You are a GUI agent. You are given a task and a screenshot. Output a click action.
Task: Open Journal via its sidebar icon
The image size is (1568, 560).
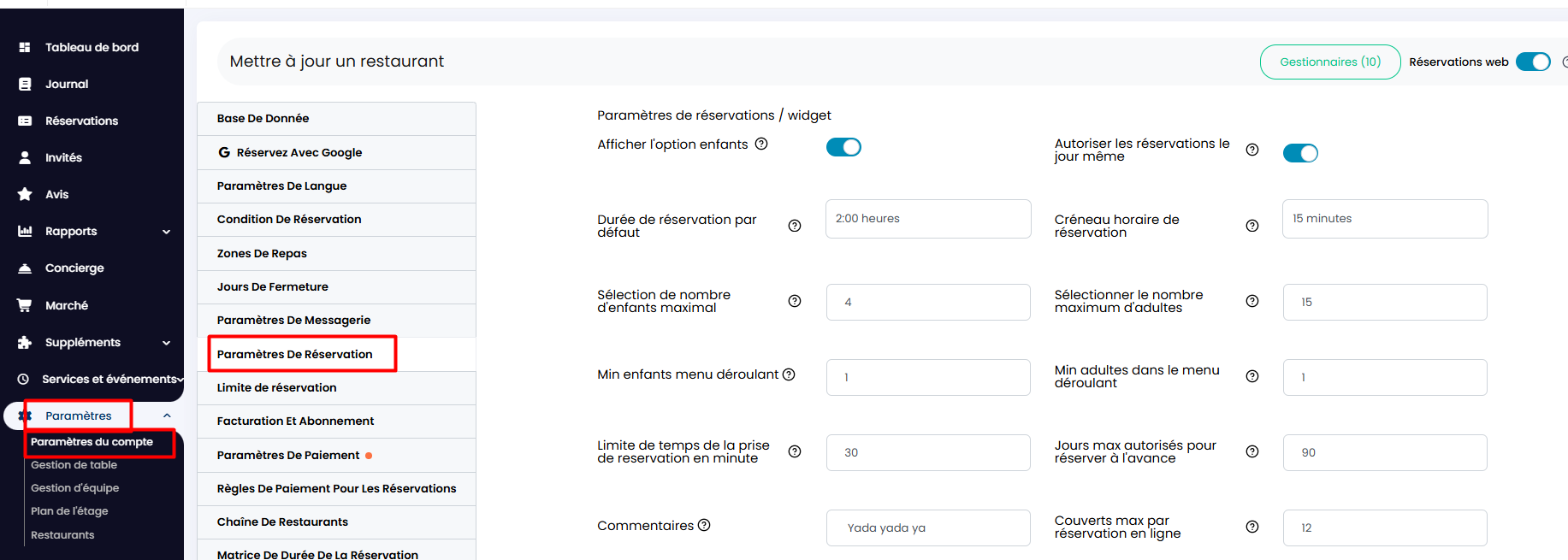(x=25, y=84)
